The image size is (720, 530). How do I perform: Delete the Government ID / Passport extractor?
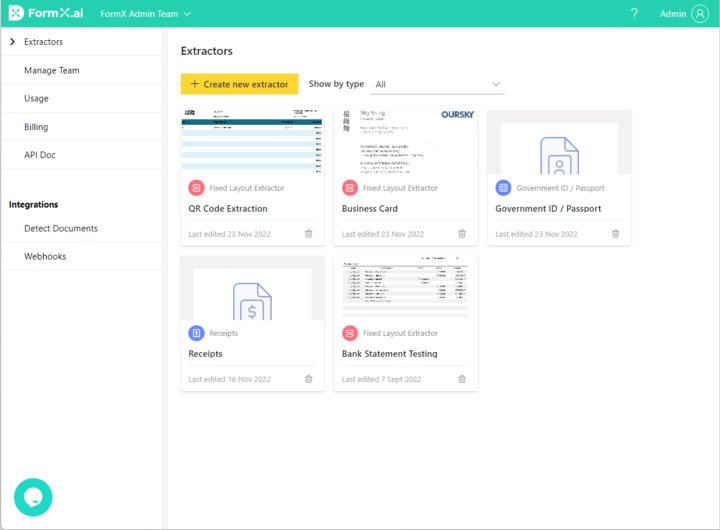coord(615,234)
